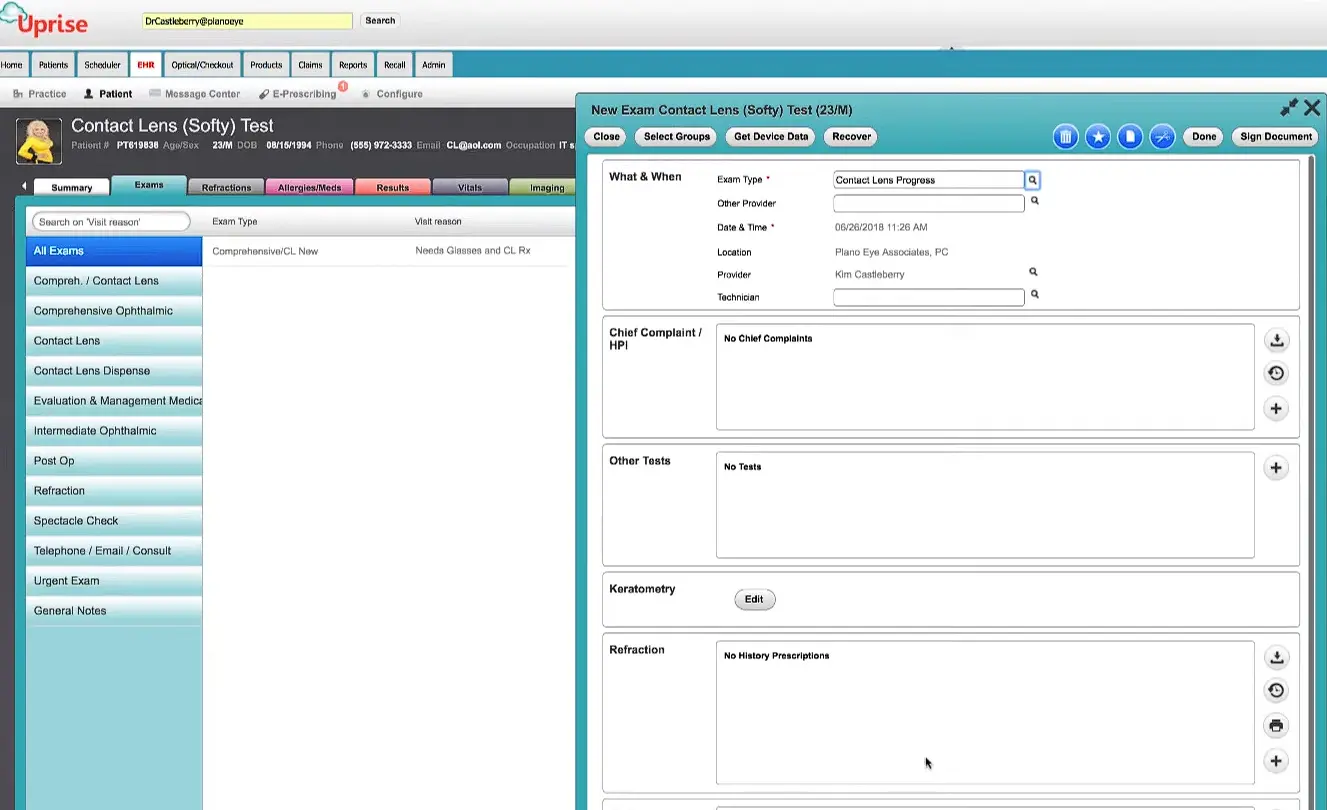
Task: Switch to the Vitals tab
Action: (469, 186)
